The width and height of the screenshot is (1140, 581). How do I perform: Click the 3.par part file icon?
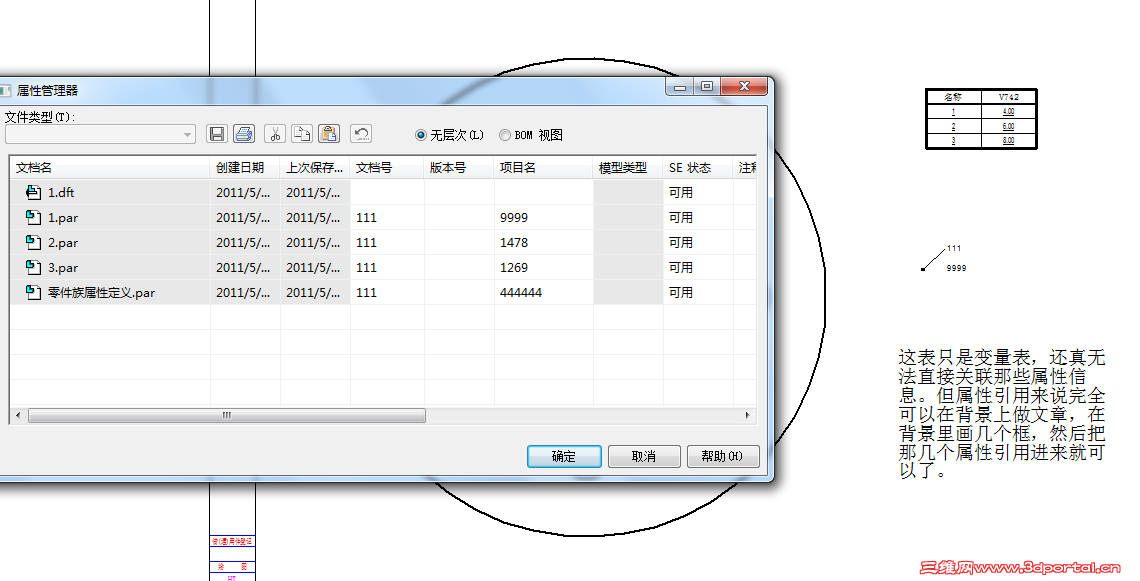(33, 267)
